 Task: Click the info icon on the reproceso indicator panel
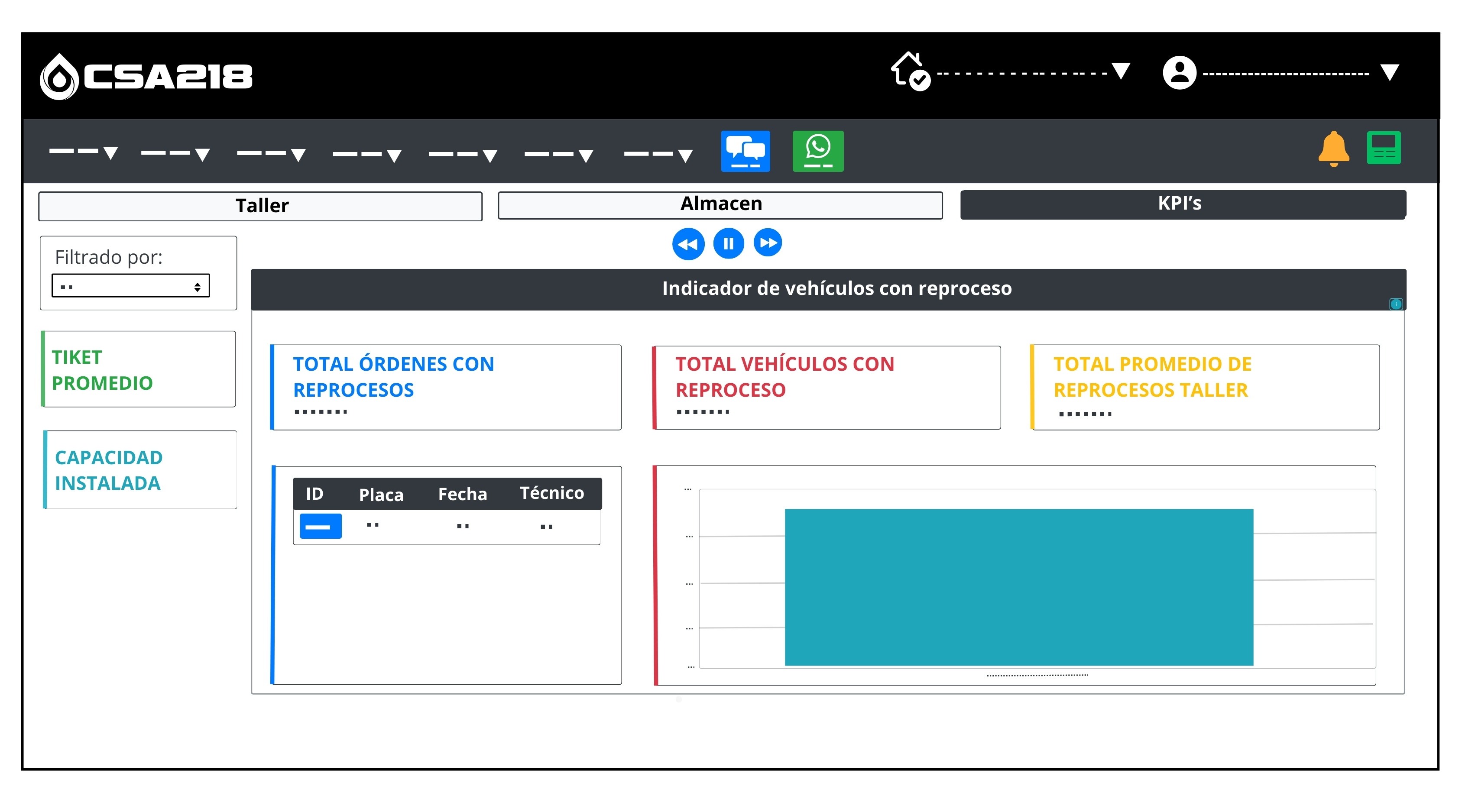coord(1396,304)
